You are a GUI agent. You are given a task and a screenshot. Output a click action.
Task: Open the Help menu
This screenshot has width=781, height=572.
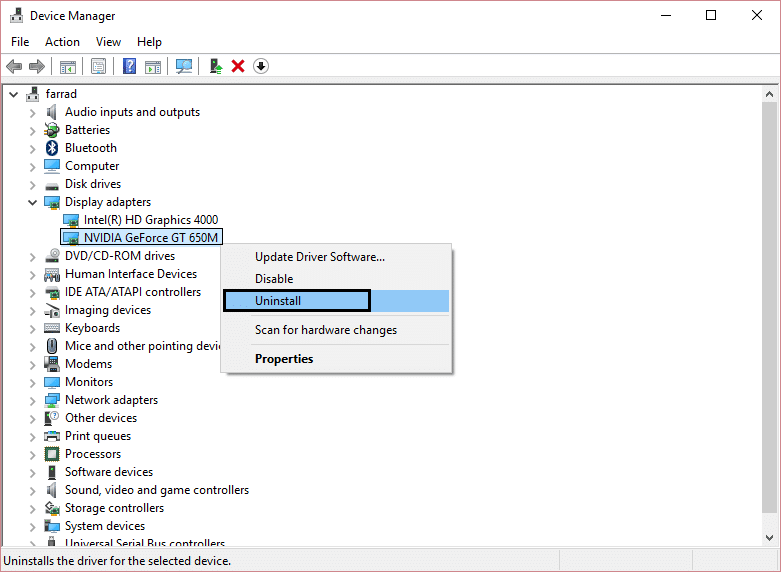pos(149,42)
